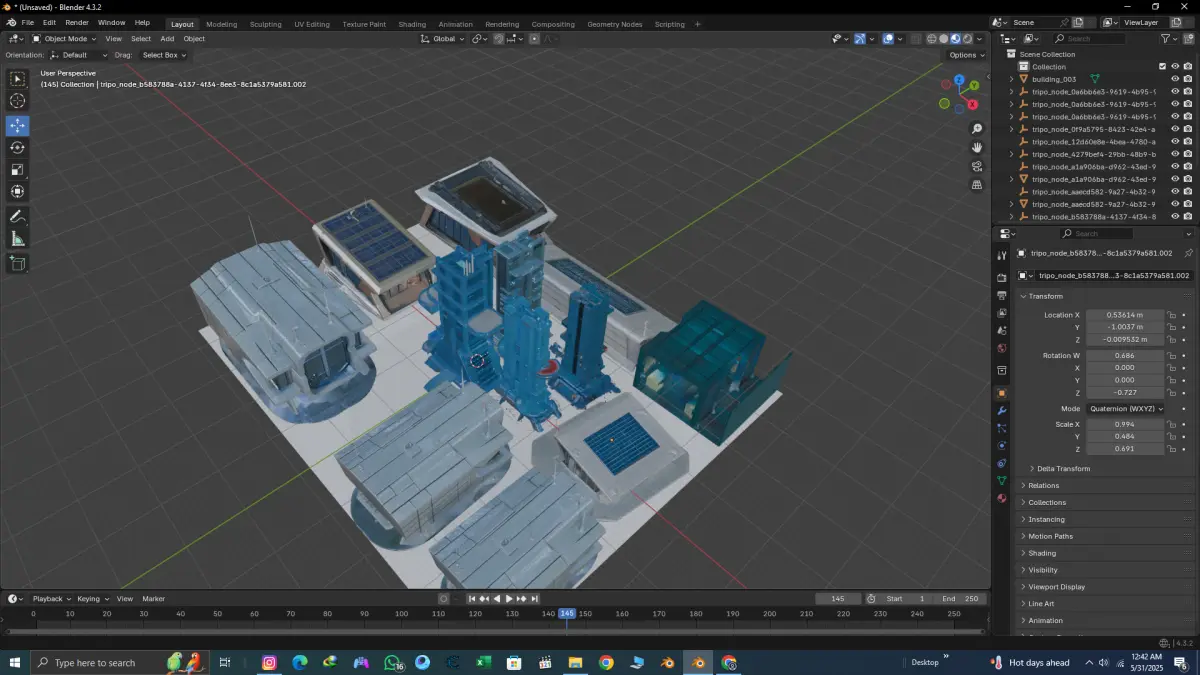Screen dimensions: 1200x675
Task: Pick the Annotate tool
Action: pyautogui.click(x=17, y=217)
